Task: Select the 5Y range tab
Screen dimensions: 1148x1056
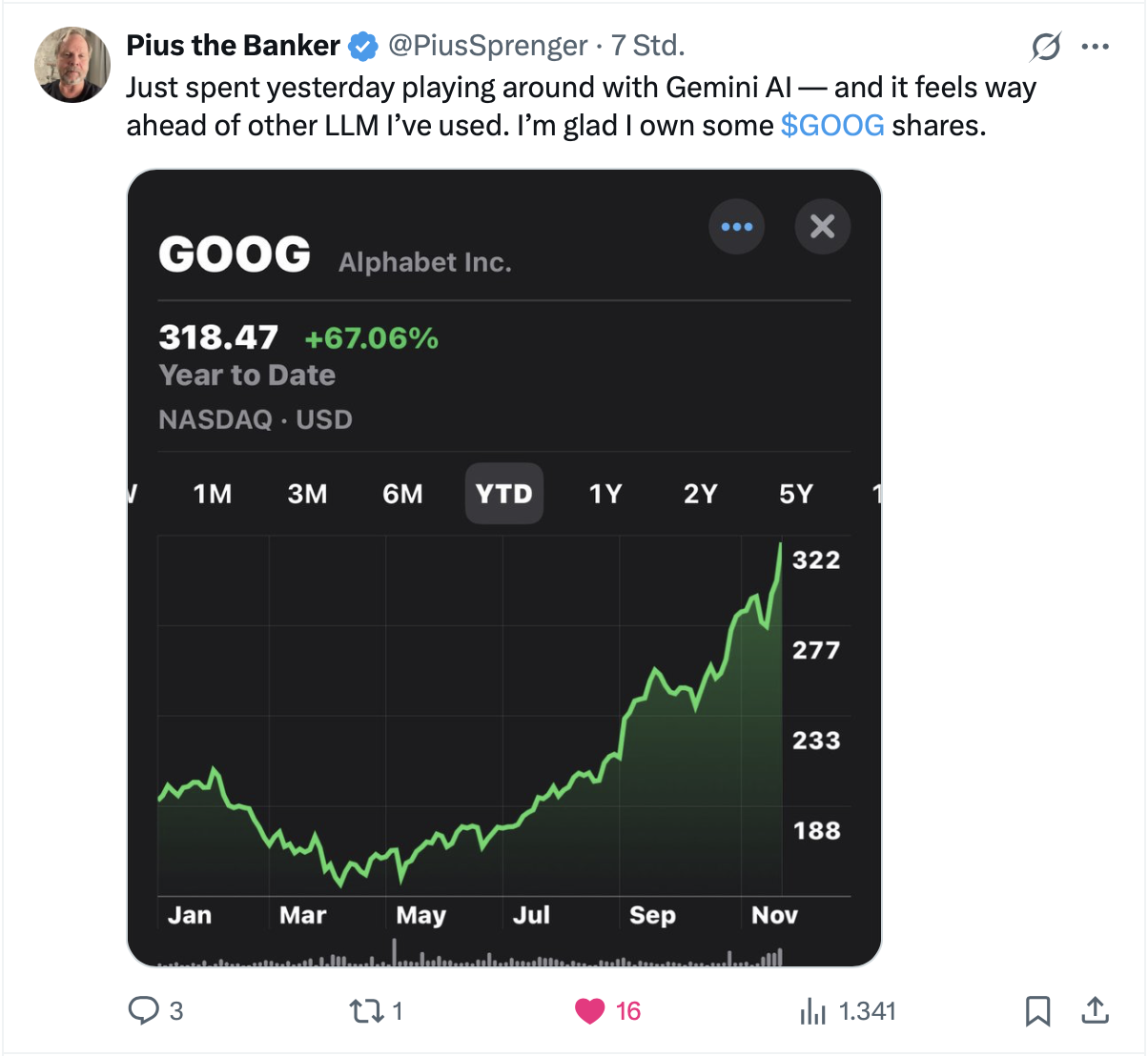Action: click(795, 494)
